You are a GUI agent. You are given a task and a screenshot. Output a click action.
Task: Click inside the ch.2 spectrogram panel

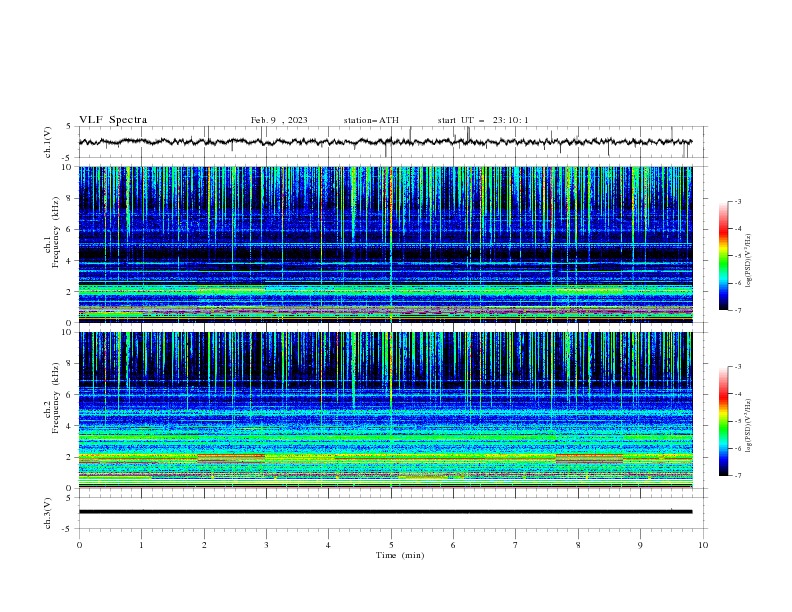coord(385,410)
